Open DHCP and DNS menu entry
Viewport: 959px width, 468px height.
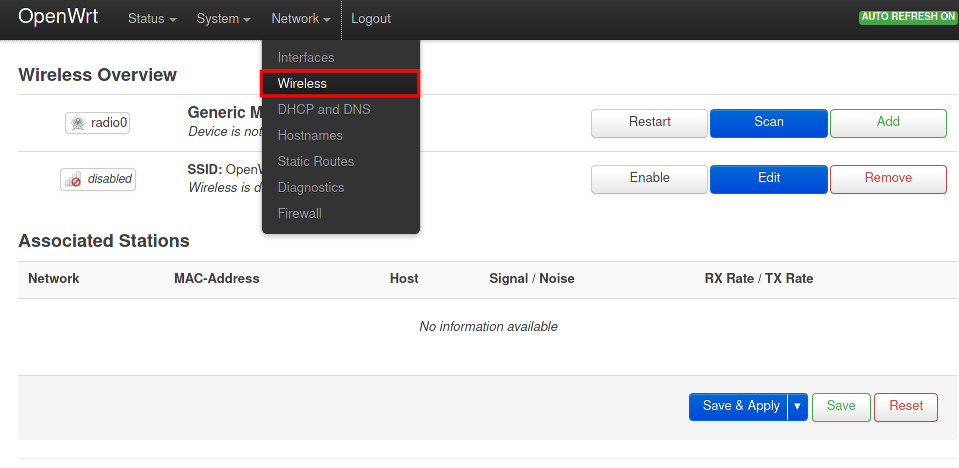pyautogui.click(x=324, y=109)
